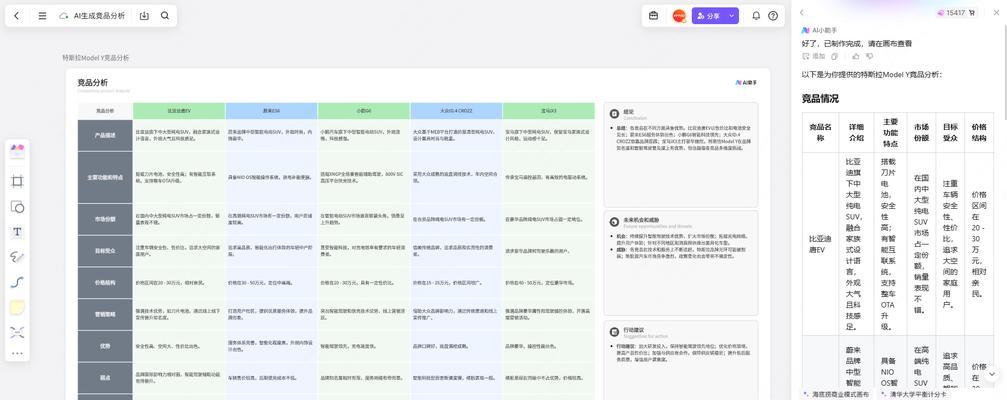The width and height of the screenshot is (1007, 400).
Task: Go back using the top-left arrow
Action: click(17, 16)
